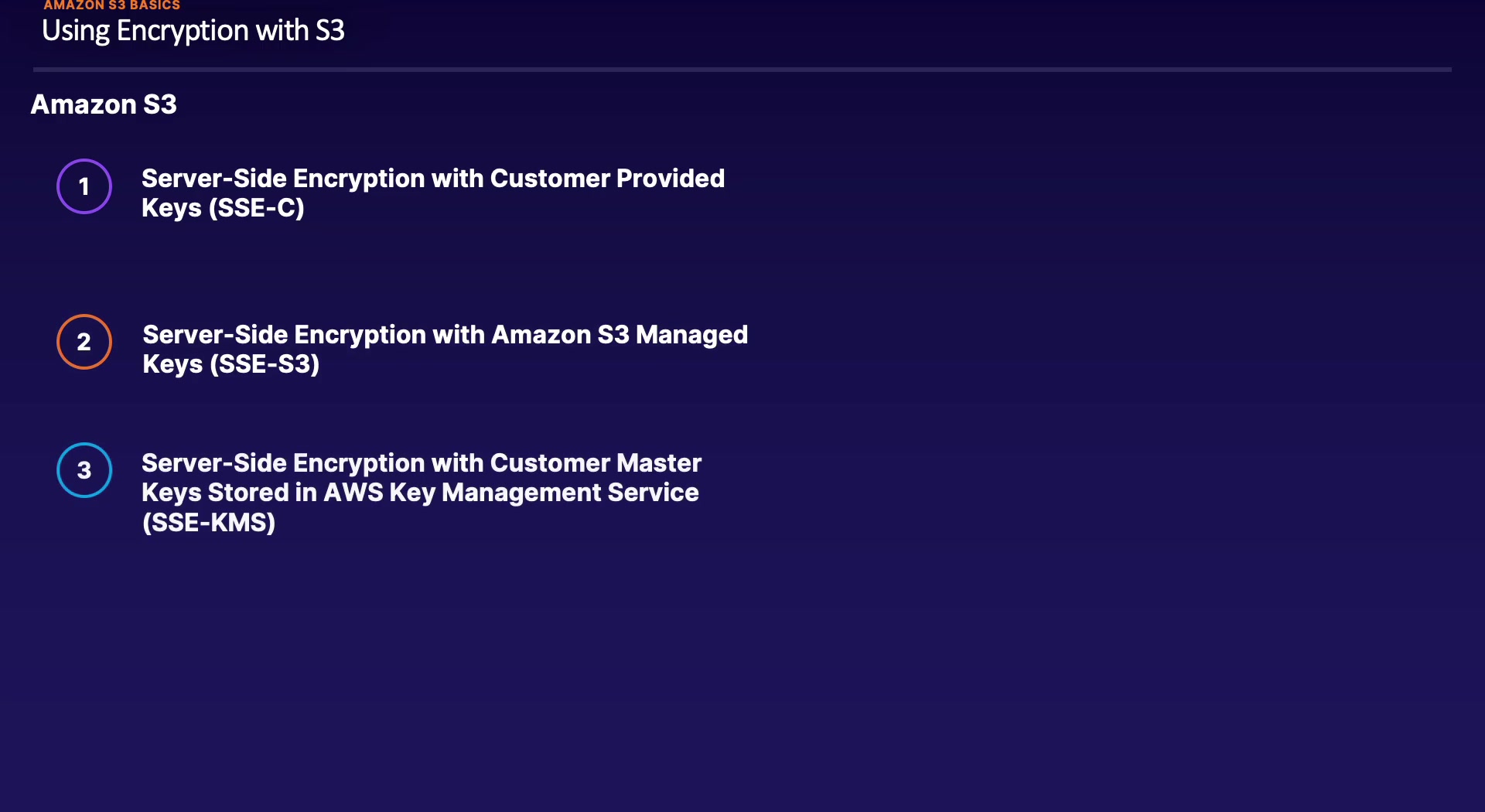The width and height of the screenshot is (1485, 812).
Task: Select the Keys (SSE-S3) text
Action: click(x=230, y=364)
